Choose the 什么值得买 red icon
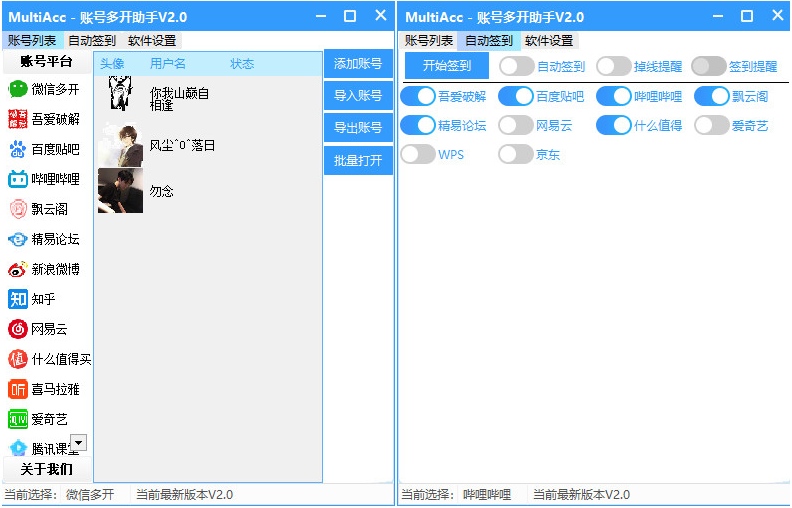Image resolution: width=792 pixels, height=508 pixels. point(18,359)
